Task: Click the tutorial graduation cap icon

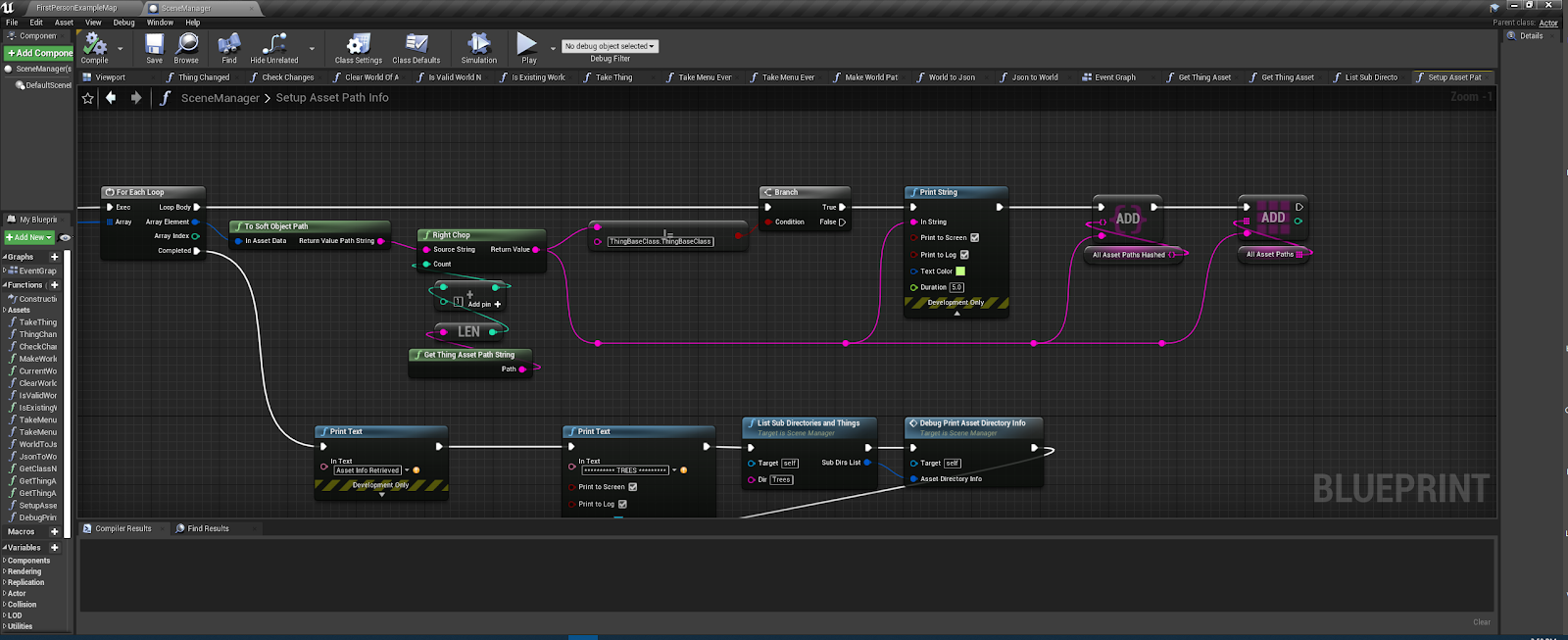Action: coord(1494,8)
